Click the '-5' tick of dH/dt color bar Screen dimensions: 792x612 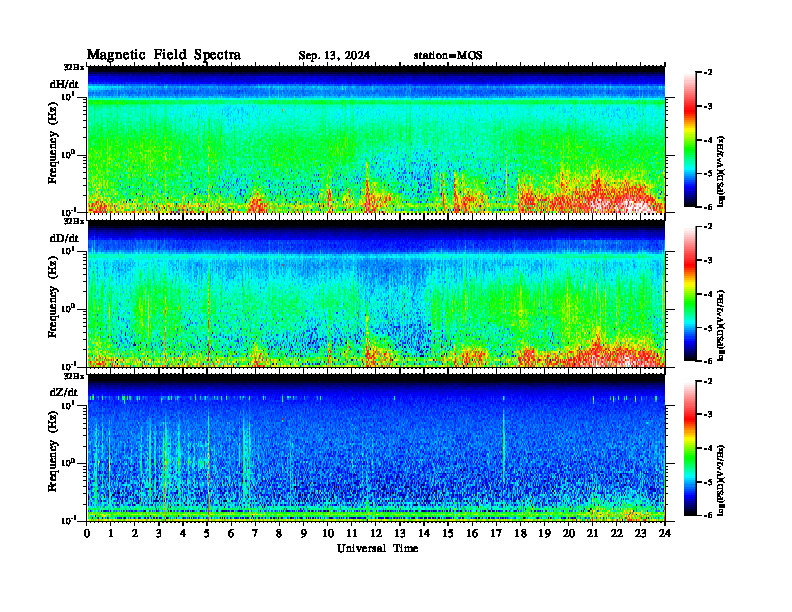[708, 174]
